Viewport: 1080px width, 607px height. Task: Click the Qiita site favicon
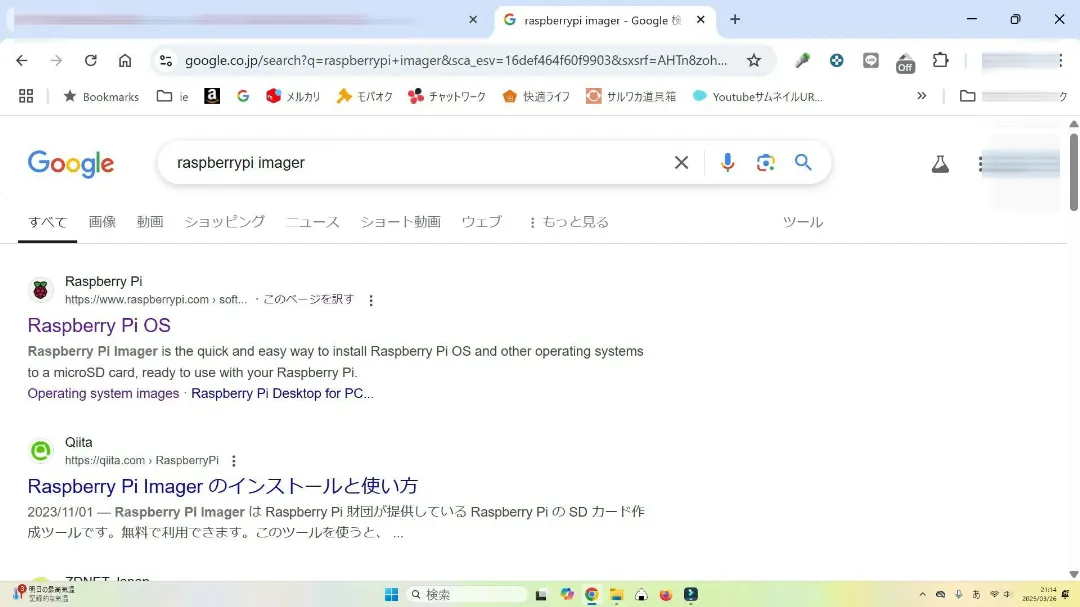[41, 451]
